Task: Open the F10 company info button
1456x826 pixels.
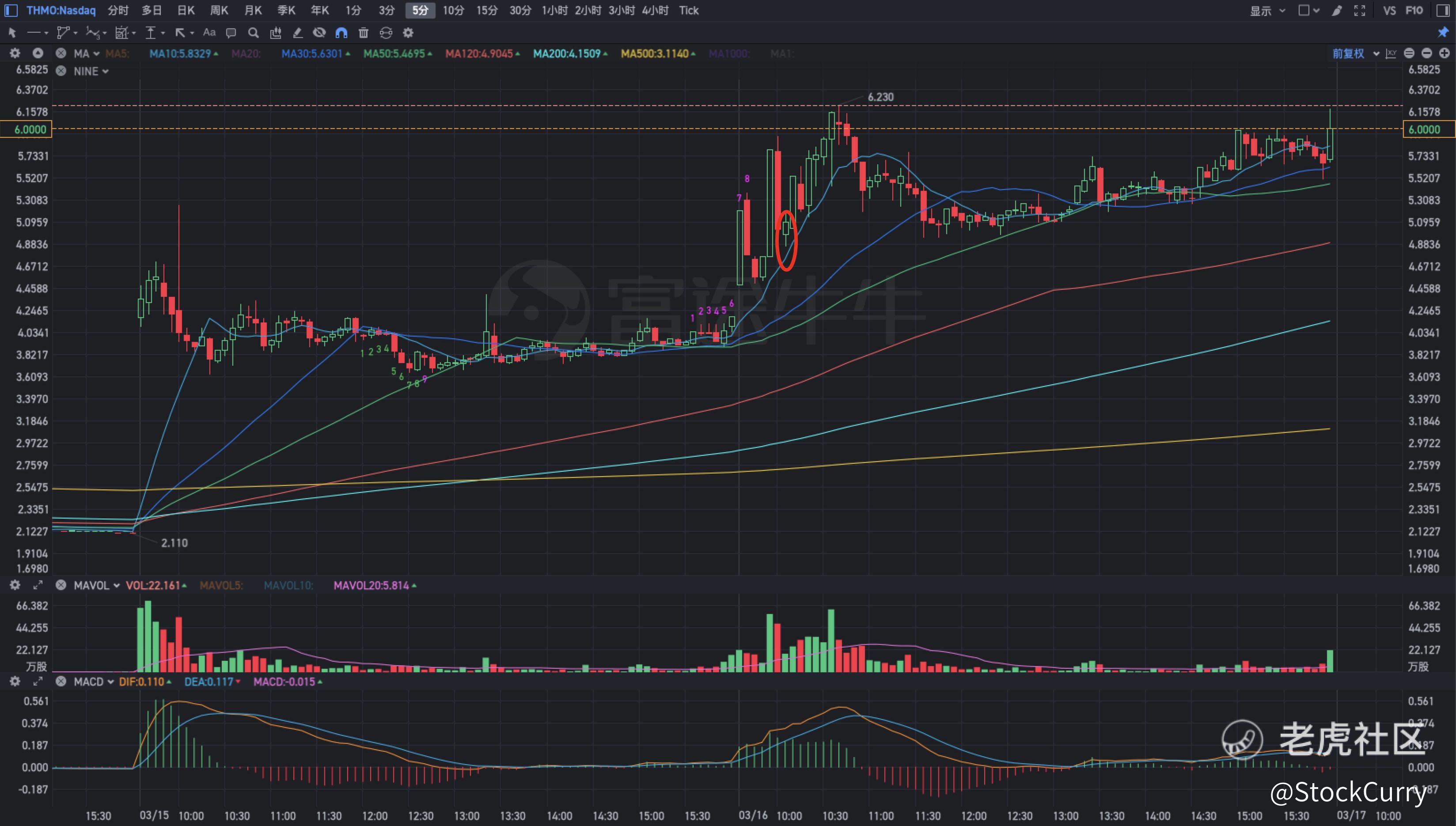Action: 1414,10
